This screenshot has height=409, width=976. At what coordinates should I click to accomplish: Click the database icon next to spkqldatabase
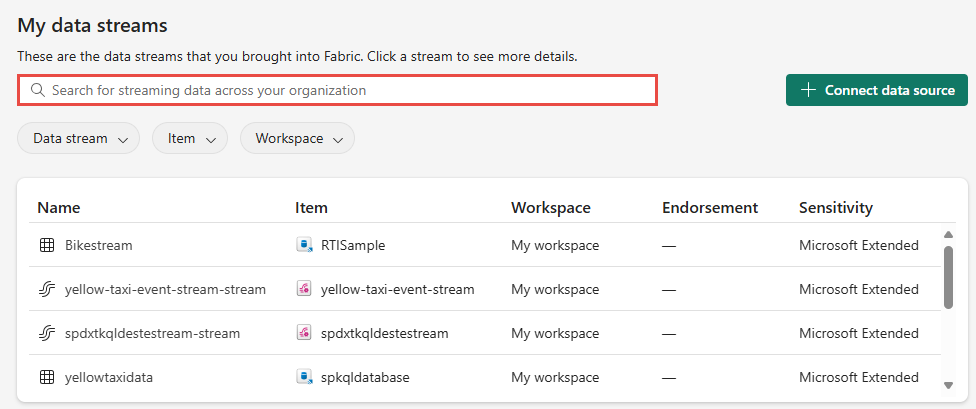tap(304, 377)
